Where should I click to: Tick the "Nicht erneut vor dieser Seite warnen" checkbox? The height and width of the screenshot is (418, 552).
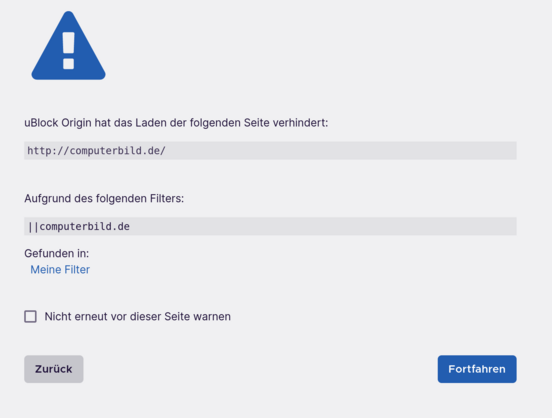30,316
